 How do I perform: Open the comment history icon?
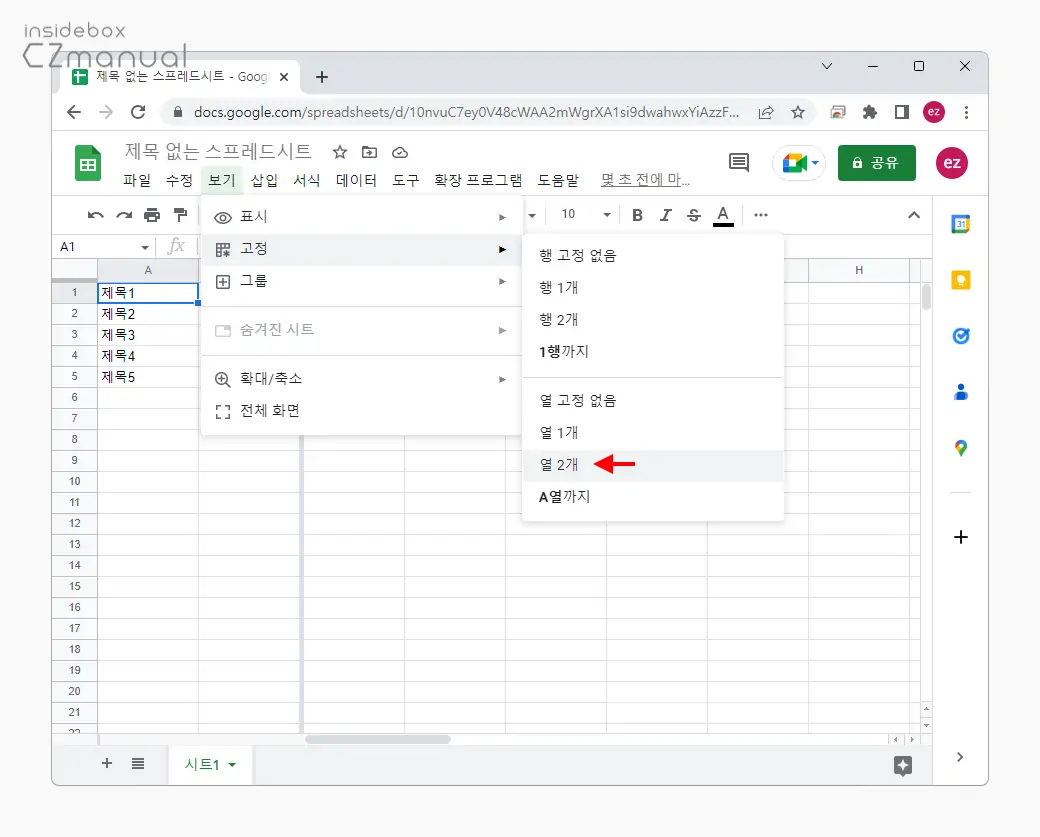point(738,162)
